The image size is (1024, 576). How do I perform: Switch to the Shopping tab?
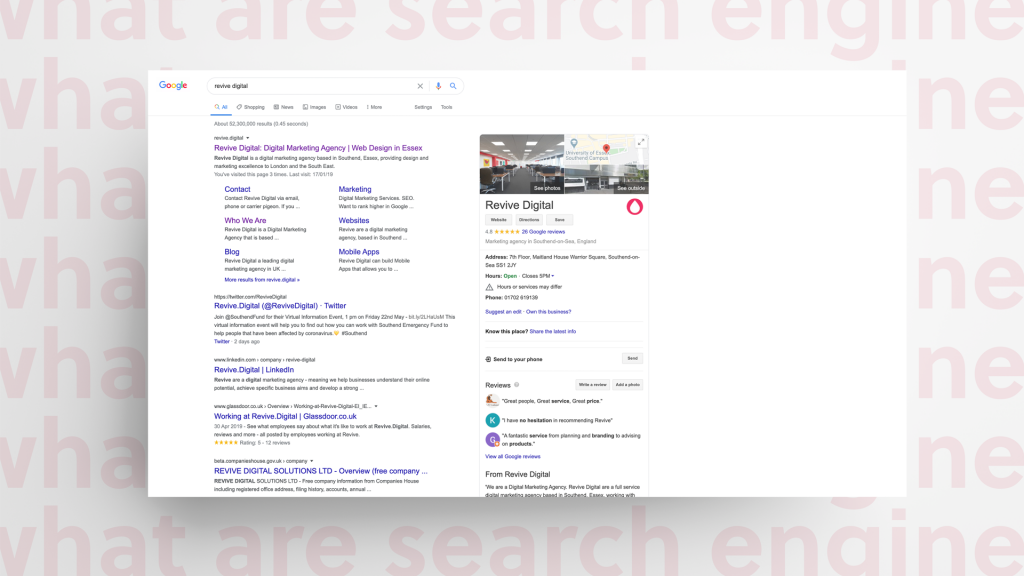tap(251, 107)
